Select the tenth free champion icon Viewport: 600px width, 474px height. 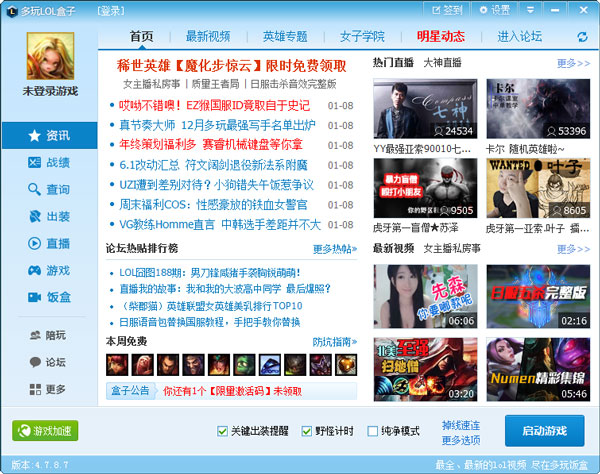[x=346, y=365]
